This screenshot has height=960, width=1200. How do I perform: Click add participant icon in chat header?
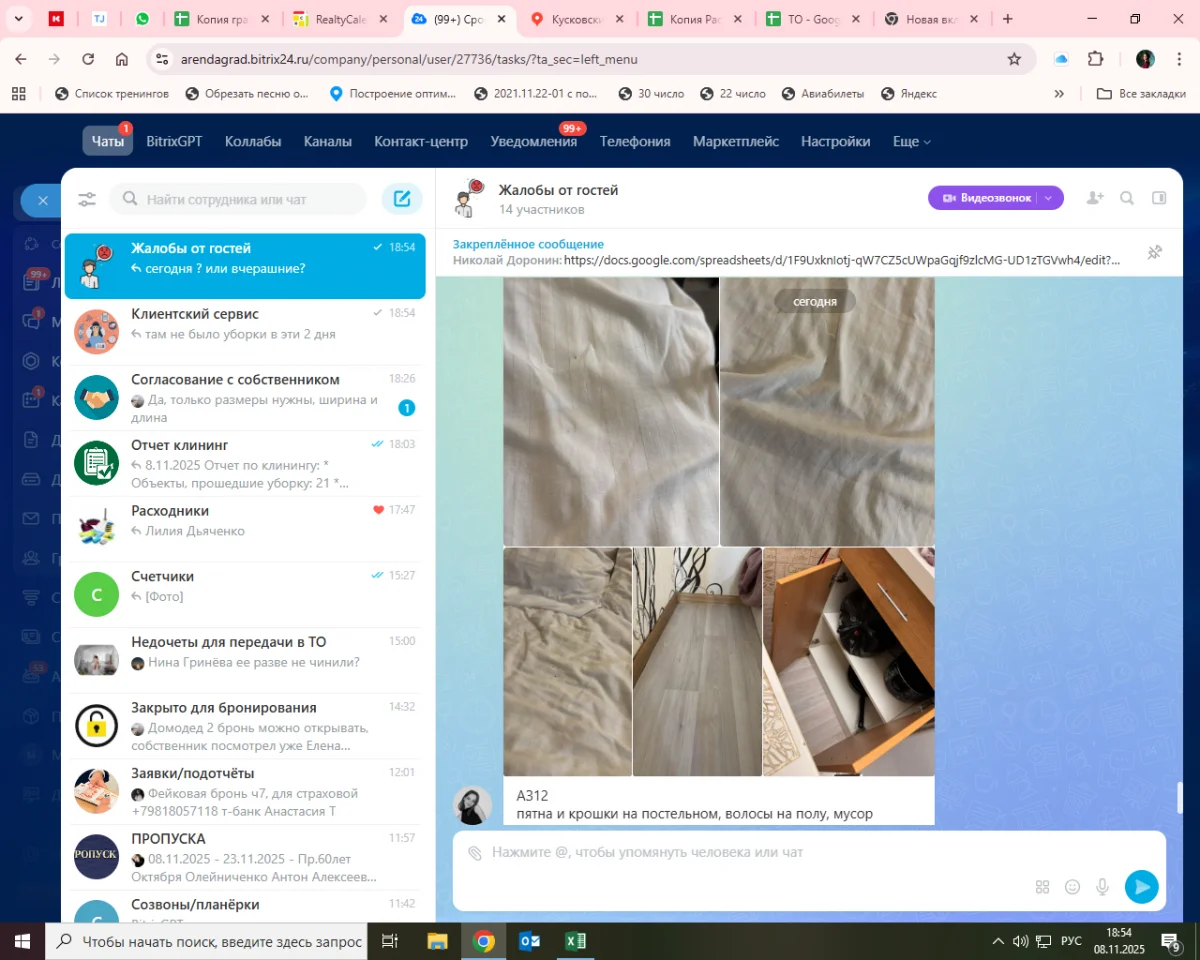tap(1095, 198)
